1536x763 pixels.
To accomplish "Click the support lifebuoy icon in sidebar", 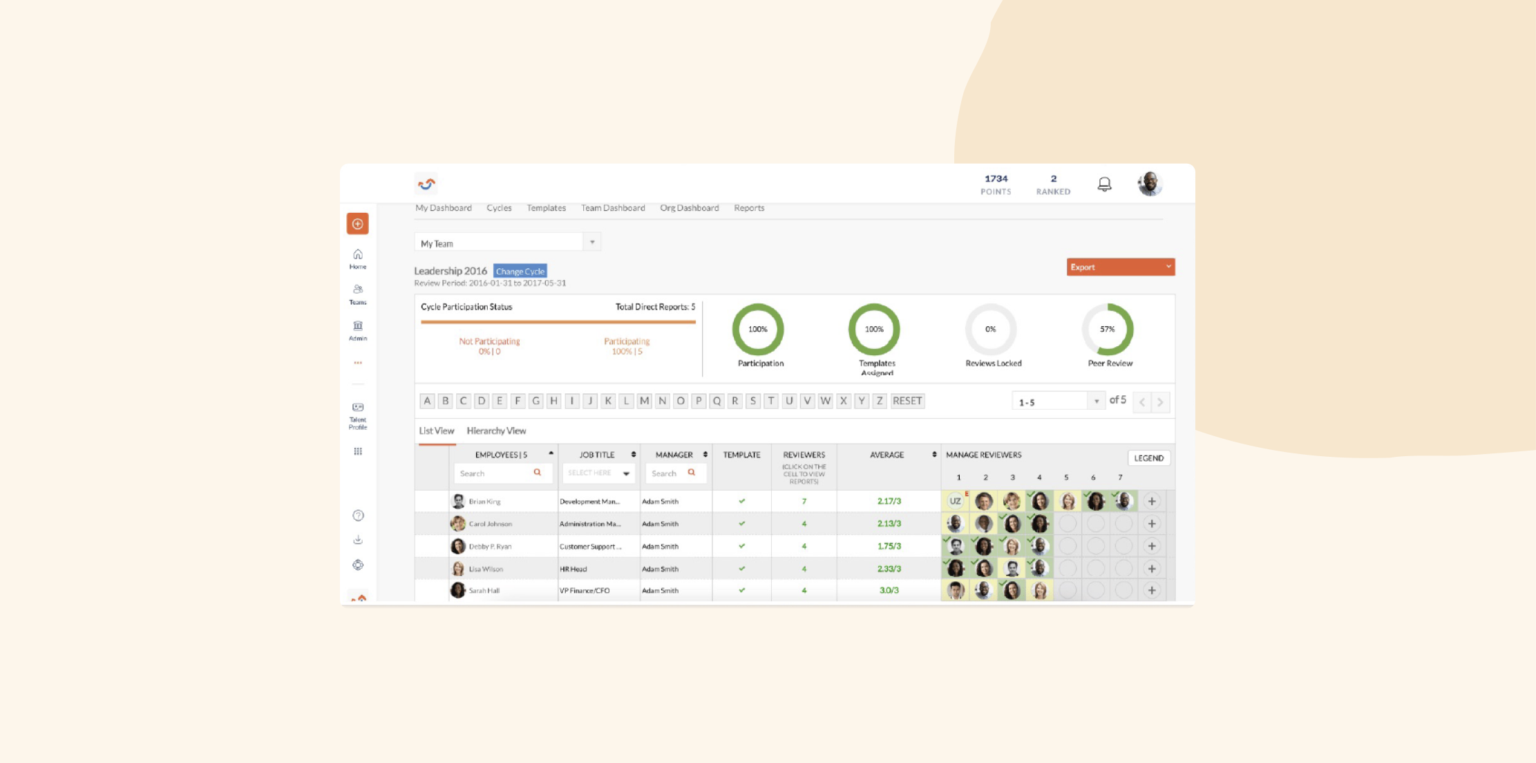I will pos(357,565).
